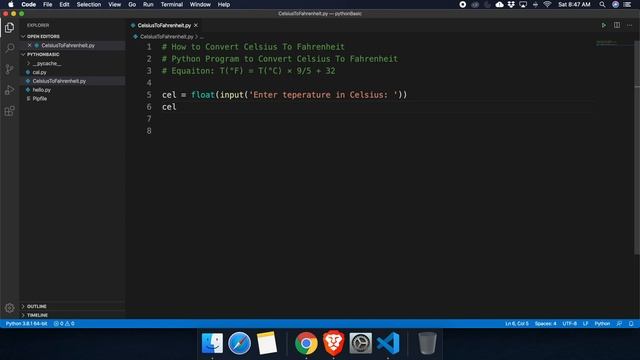Open Brave browser from the Dock
Image resolution: width=640 pixels, height=360 pixels.
[333, 343]
